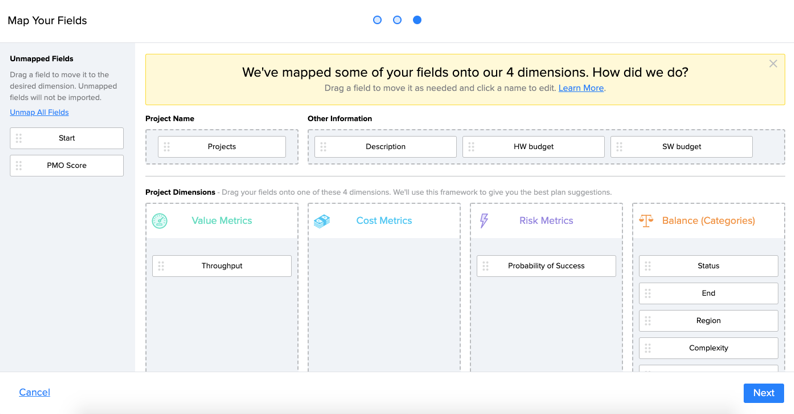Proceed with the Next button
The image size is (794, 414).
pyautogui.click(x=764, y=393)
